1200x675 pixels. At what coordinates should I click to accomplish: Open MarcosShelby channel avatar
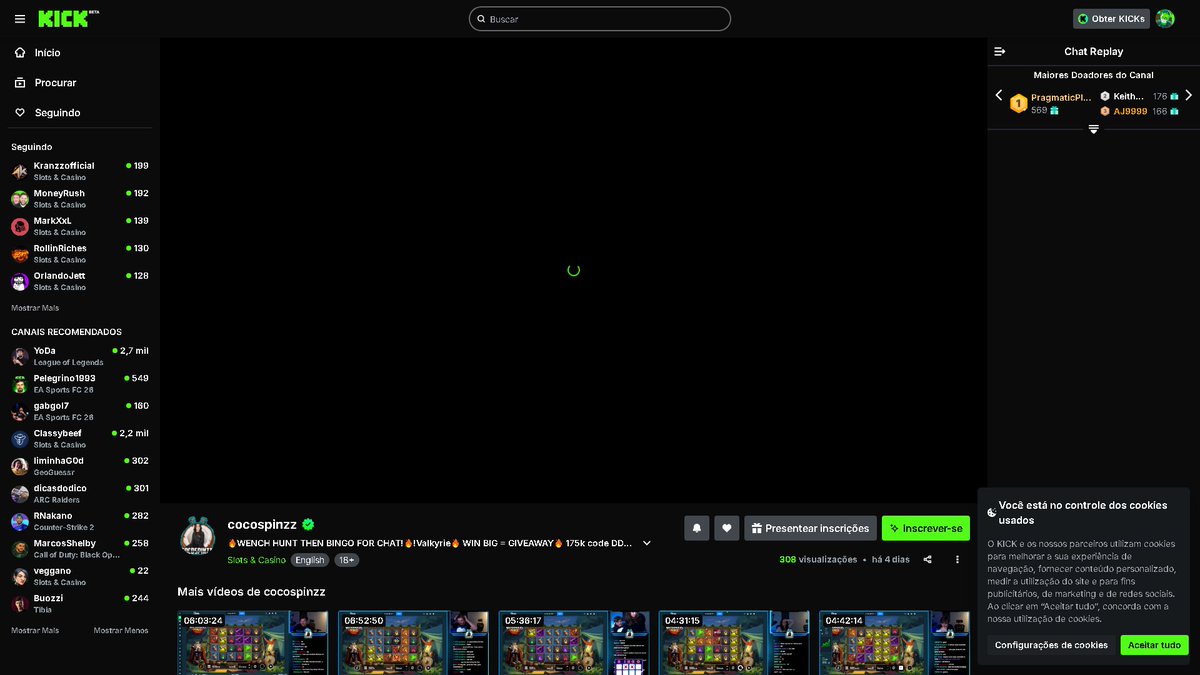point(20,549)
